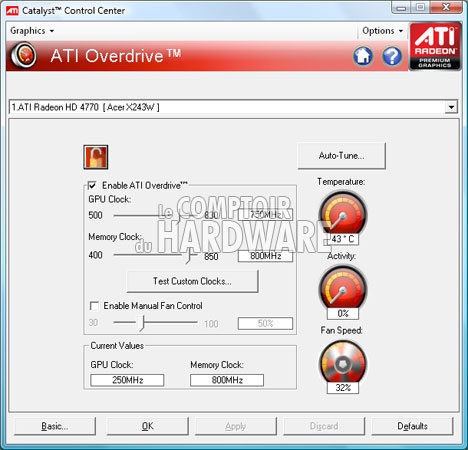Click the GPU Clock MHz value field
This screenshot has width=468, height=450.
point(265,215)
